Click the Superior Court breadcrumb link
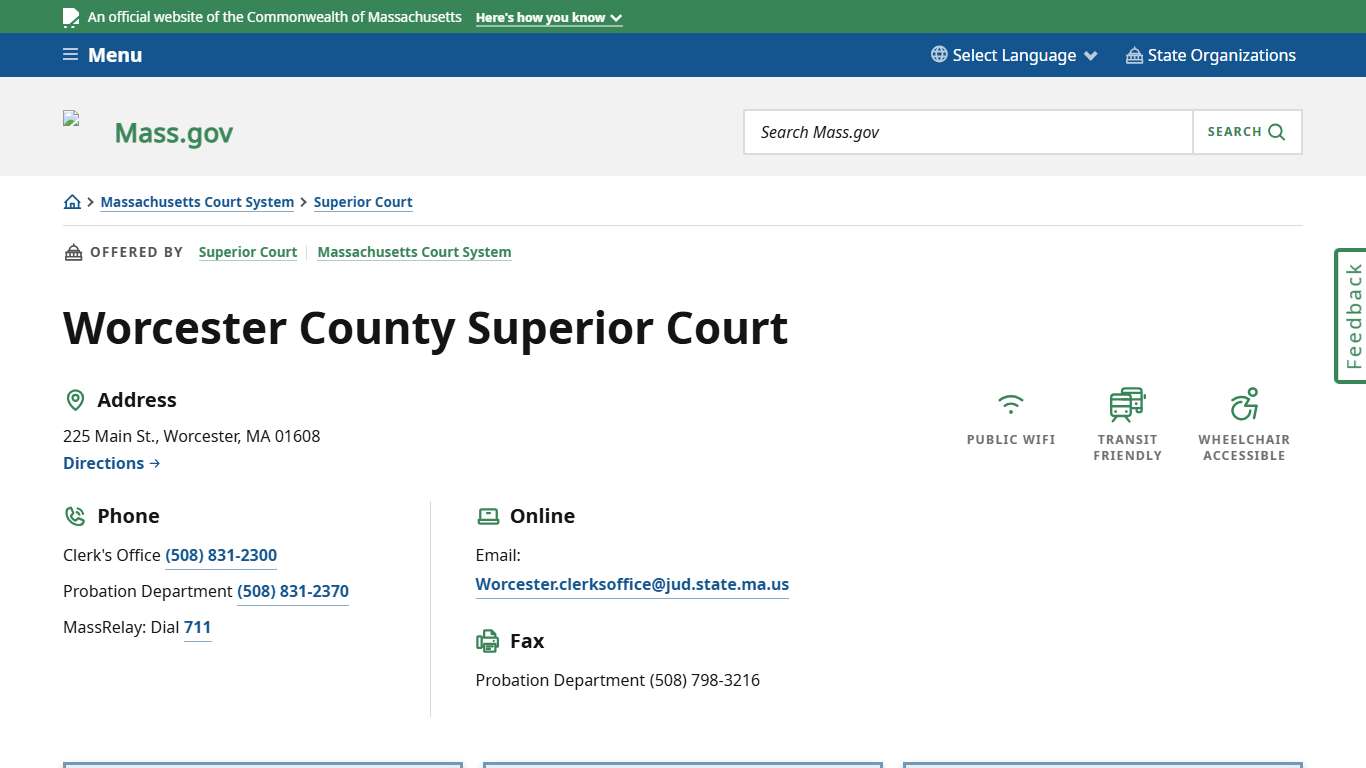Viewport: 1366px width, 768px height. (363, 202)
